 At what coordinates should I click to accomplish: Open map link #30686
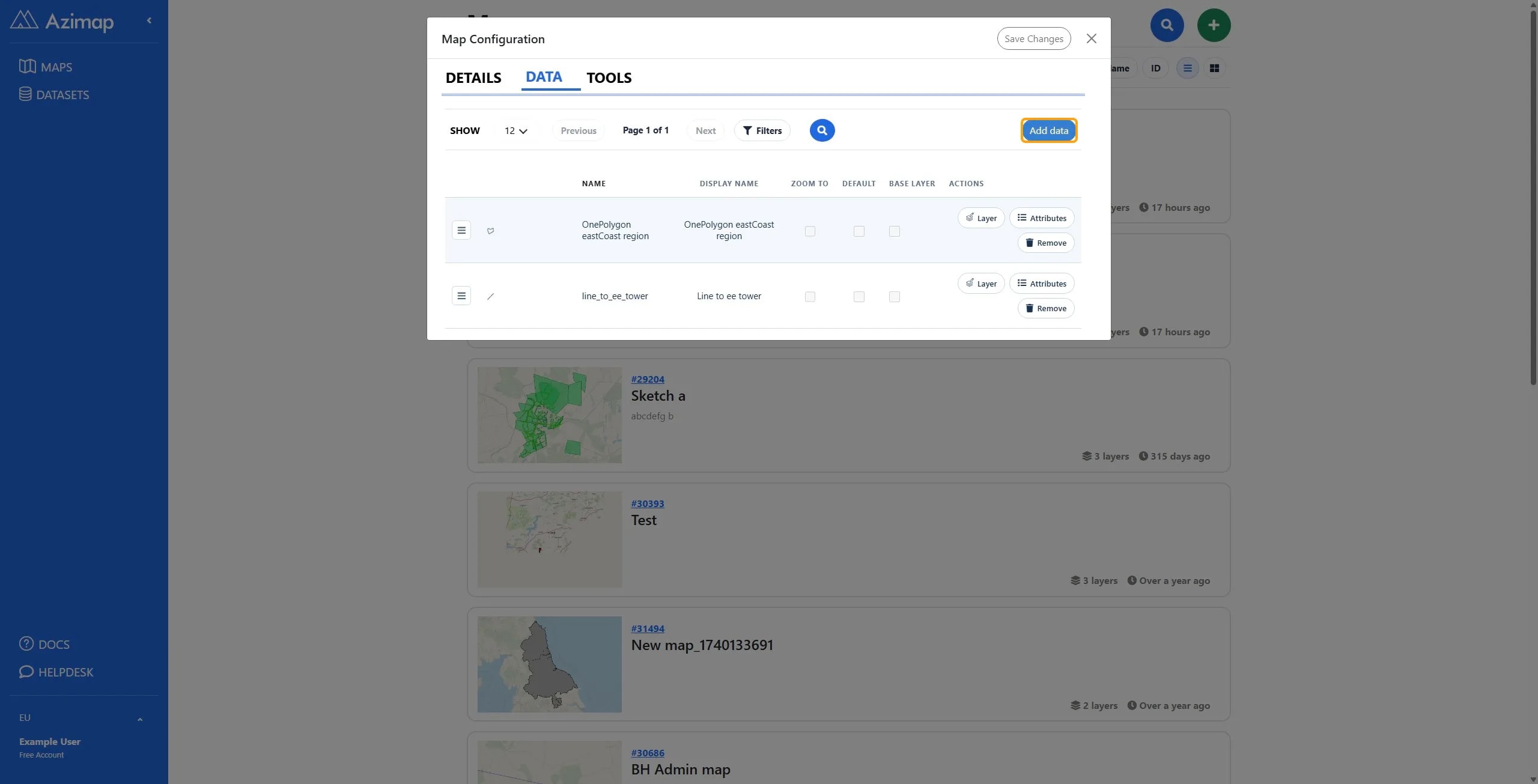pyautogui.click(x=648, y=753)
